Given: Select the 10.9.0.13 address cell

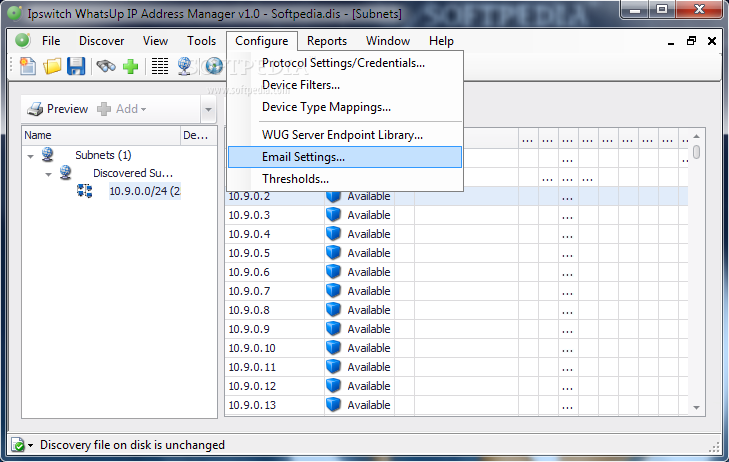Looking at the screenshot, I should point(274,405).
